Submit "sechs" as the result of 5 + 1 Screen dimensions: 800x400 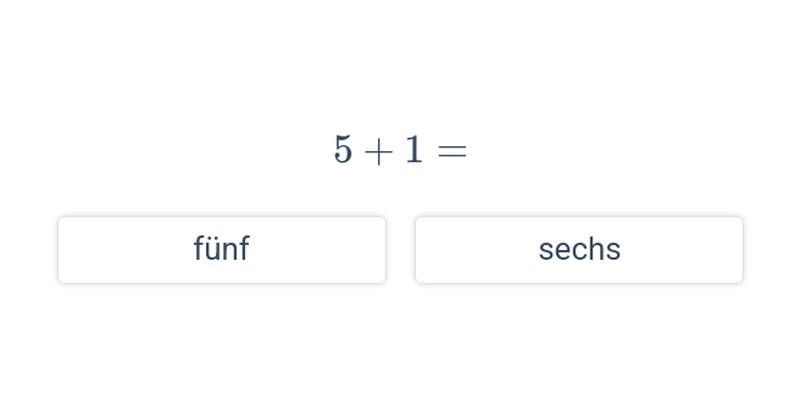pos(579,250)
